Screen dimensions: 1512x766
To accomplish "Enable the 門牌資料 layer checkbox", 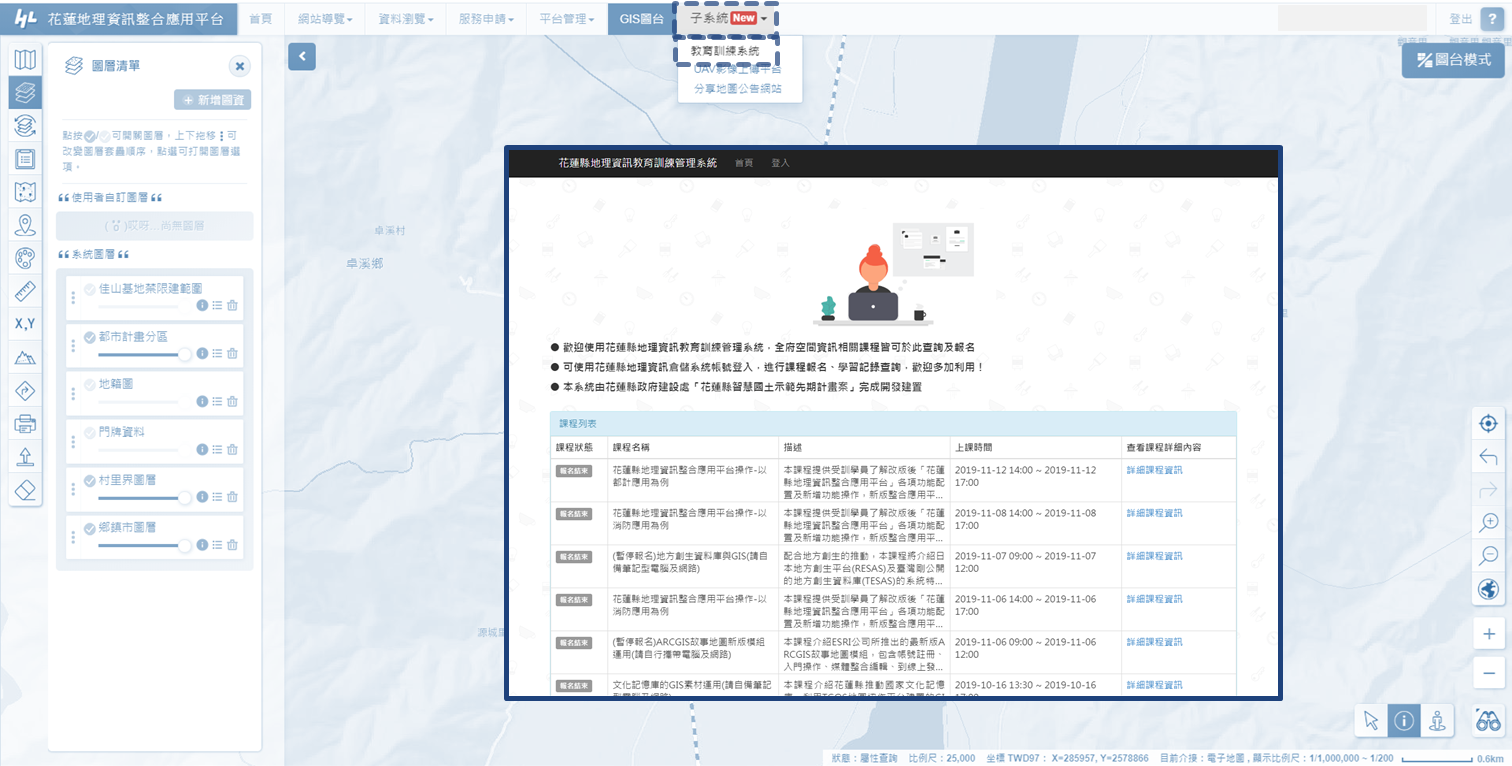I will pyautogui.click(x=90, y=432).
